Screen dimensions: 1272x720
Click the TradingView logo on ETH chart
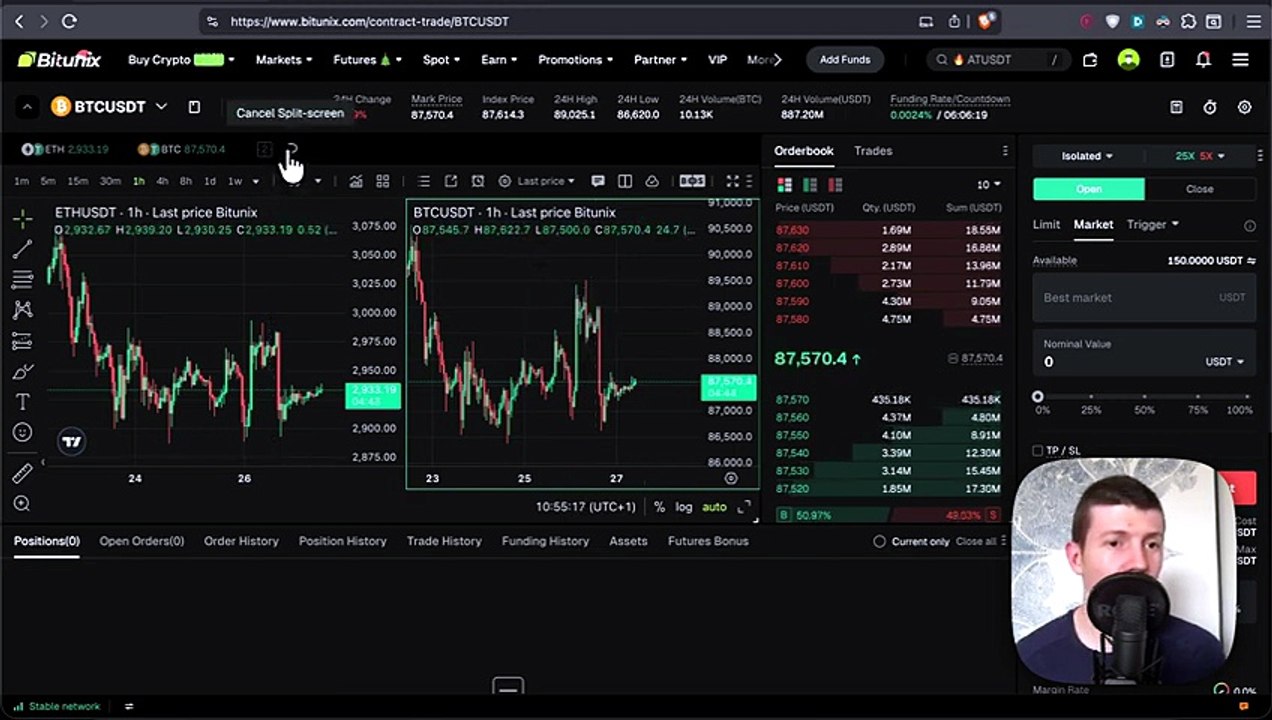click(71, 441)
